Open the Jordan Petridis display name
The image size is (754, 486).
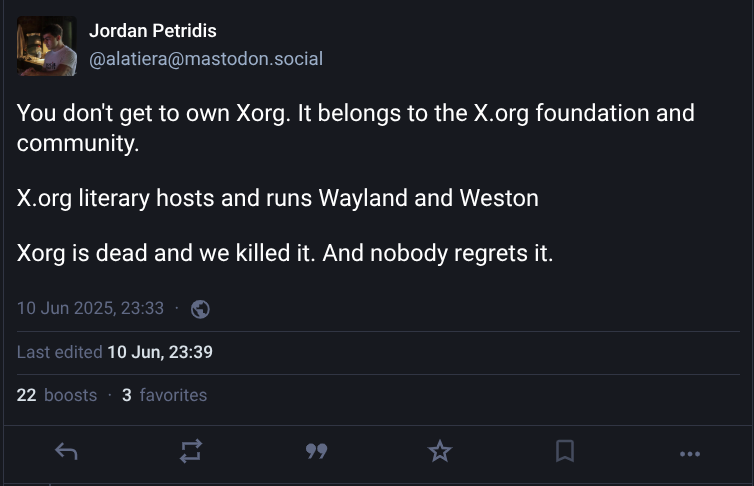coord(153,31)
